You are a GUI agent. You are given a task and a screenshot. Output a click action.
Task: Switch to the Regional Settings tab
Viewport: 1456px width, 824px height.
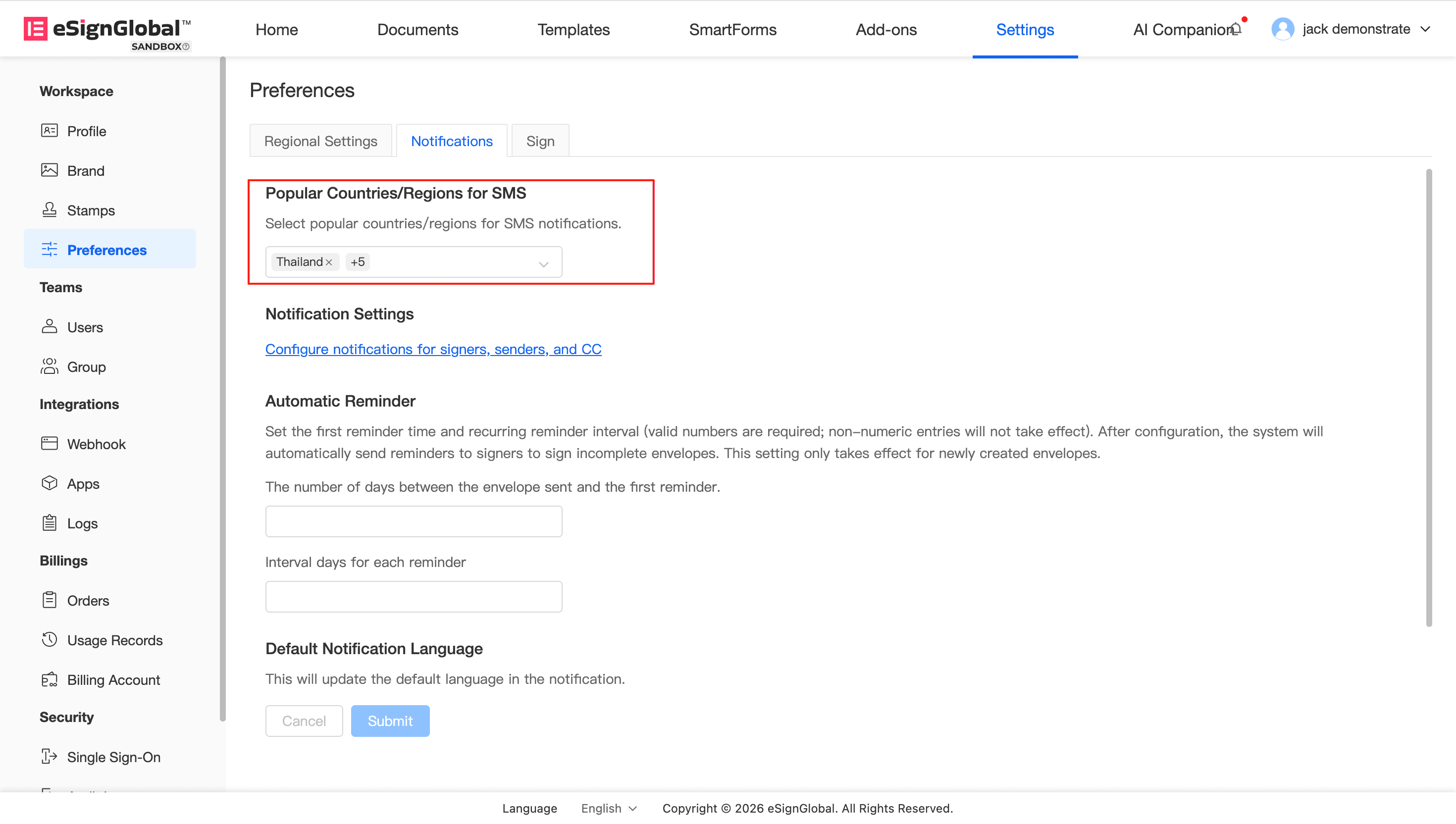tap(320, 141)
